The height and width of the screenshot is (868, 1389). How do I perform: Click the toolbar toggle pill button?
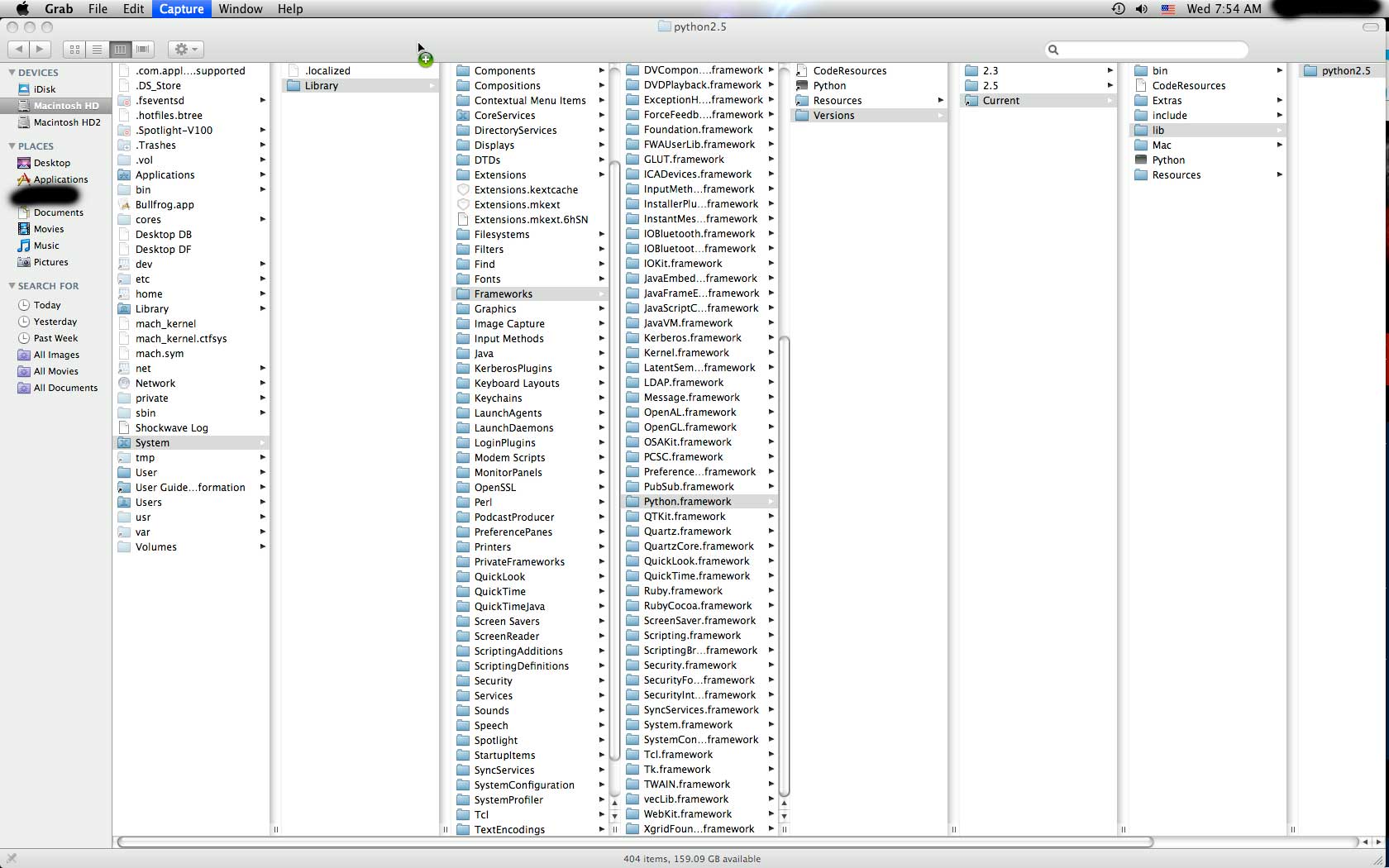pos(1370,26)
